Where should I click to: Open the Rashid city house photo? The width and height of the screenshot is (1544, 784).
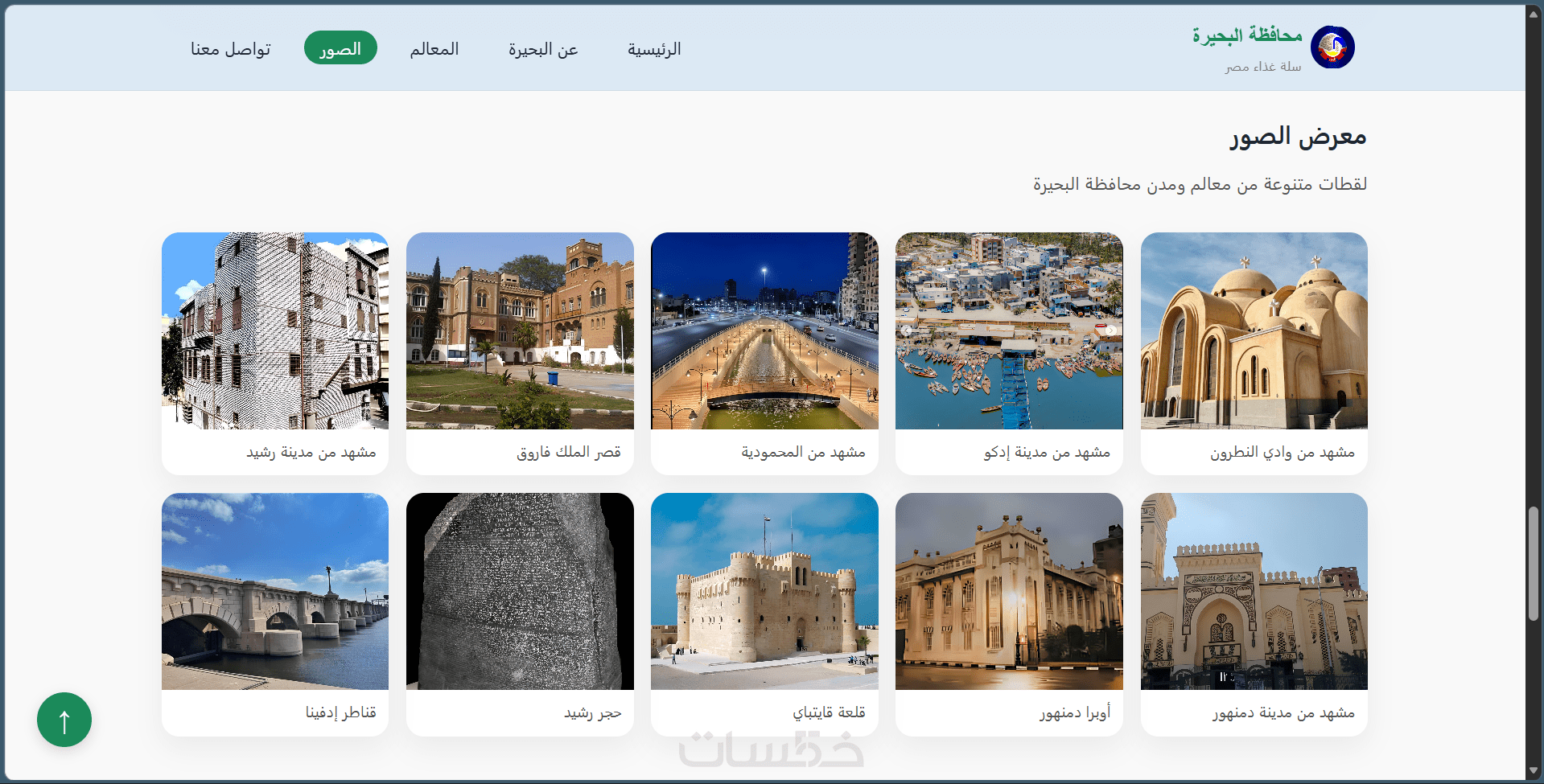coord(275,330)
